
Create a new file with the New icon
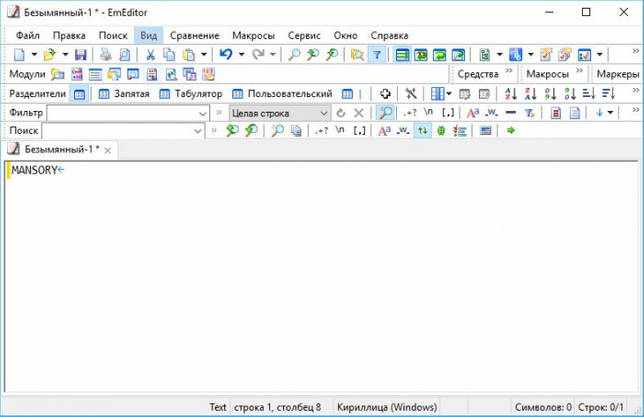point(19,55)
